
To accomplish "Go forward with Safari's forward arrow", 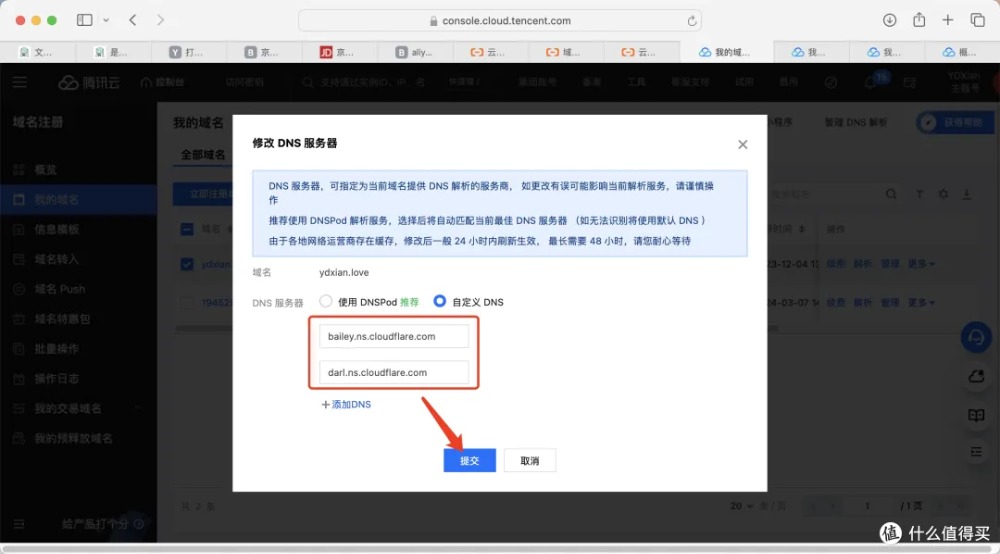I will point(160,20).
